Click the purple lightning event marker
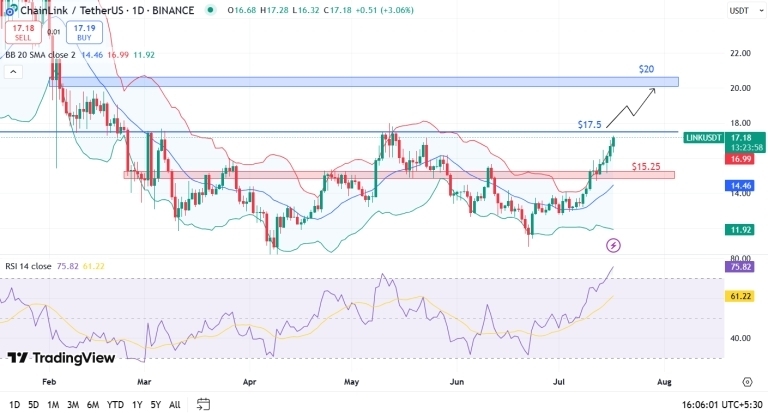This screenshot has width=768, height=413. pos(613,245)
